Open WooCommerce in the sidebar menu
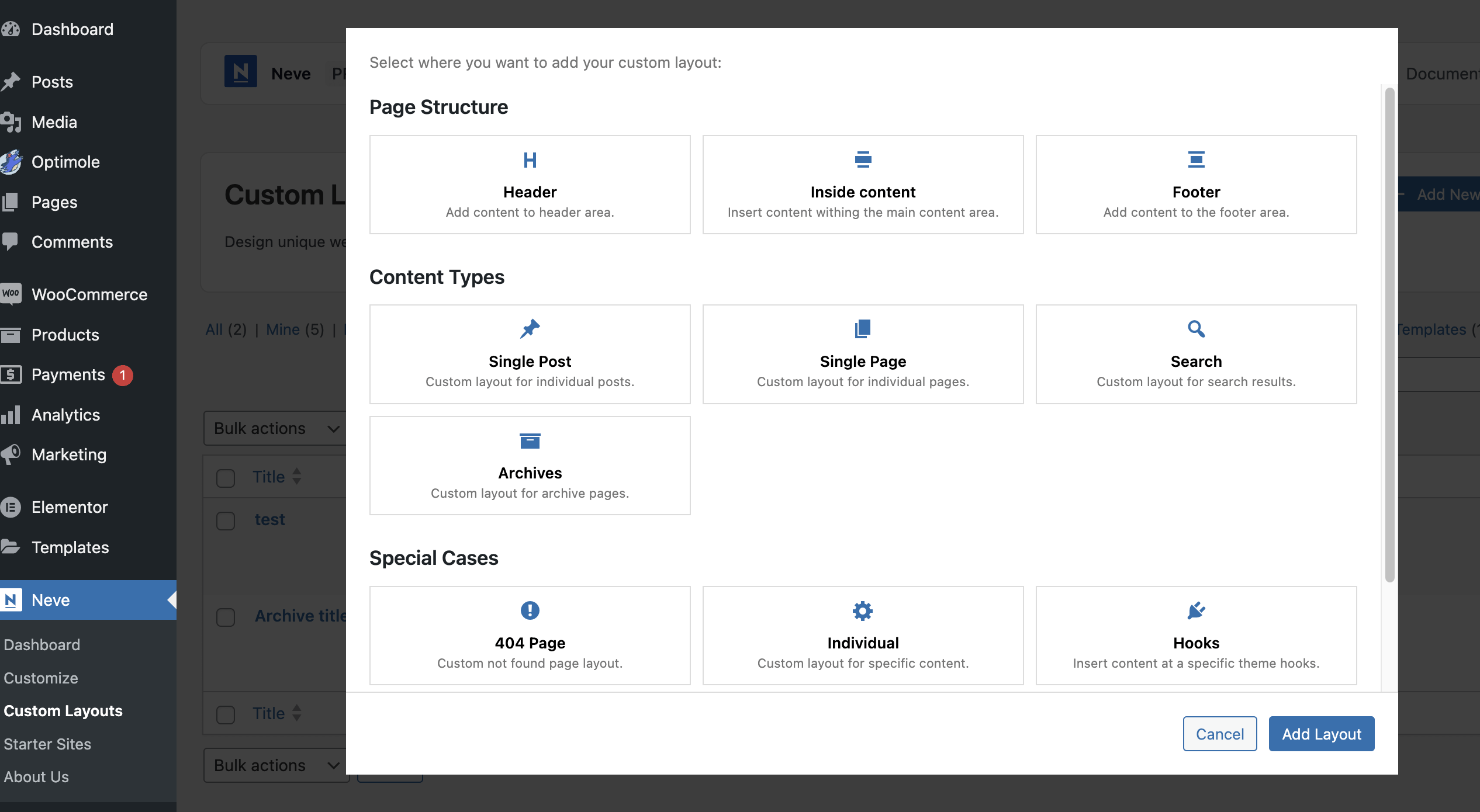 click(x=89, y=294)
